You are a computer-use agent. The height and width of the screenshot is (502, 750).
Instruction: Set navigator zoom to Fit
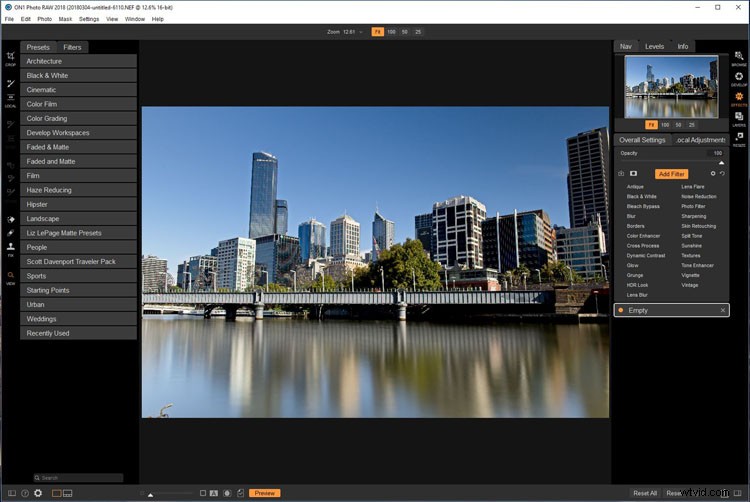pos(651,125)
